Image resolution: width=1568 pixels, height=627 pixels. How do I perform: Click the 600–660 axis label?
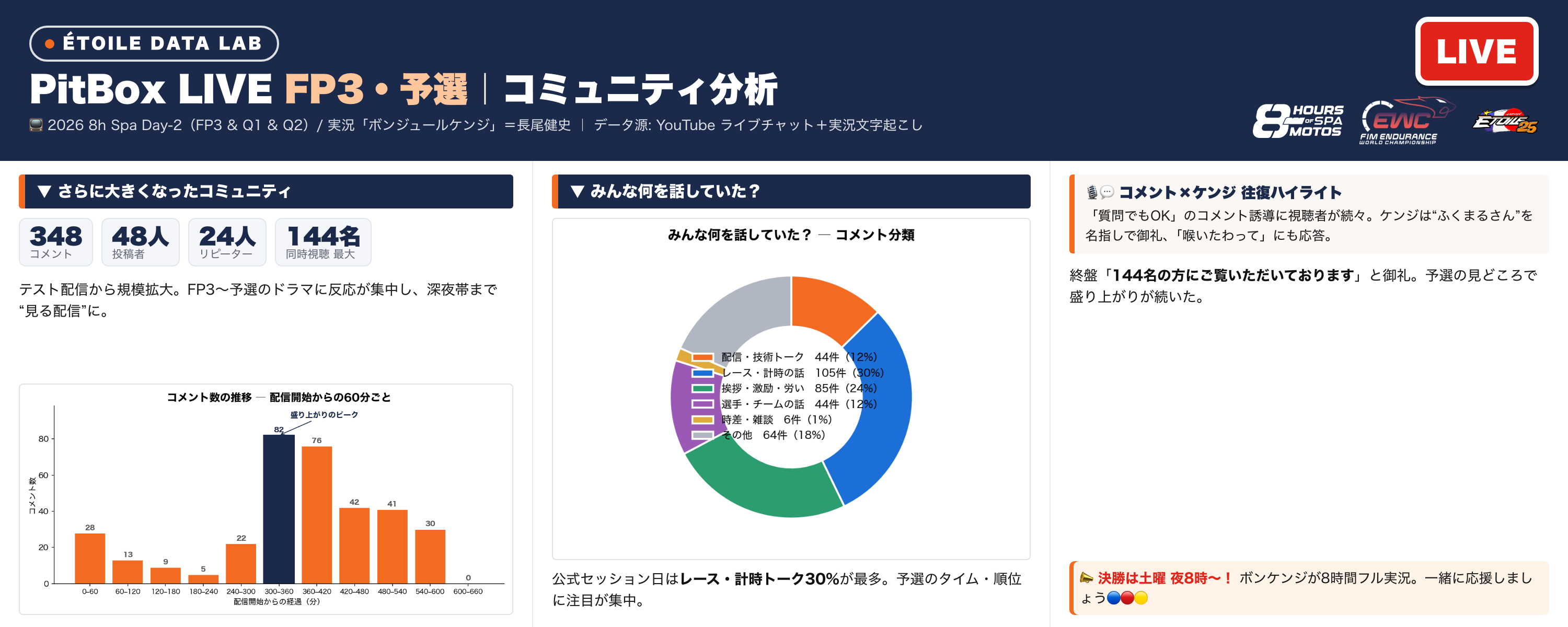[468, 591]
